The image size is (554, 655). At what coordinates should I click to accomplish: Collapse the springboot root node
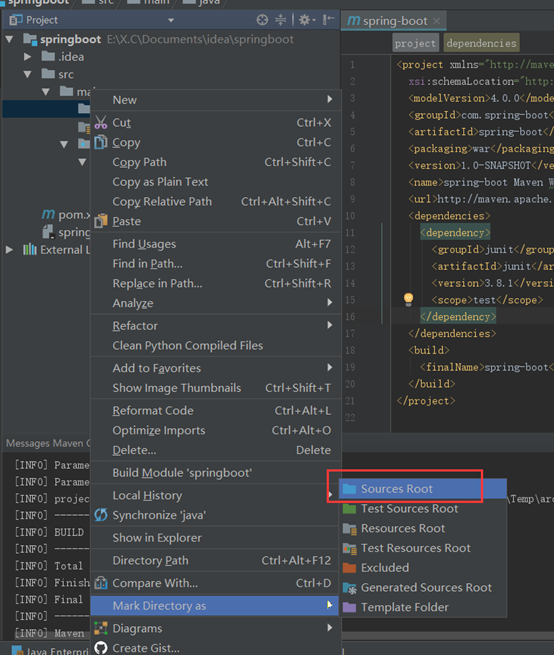coord(9,39)
